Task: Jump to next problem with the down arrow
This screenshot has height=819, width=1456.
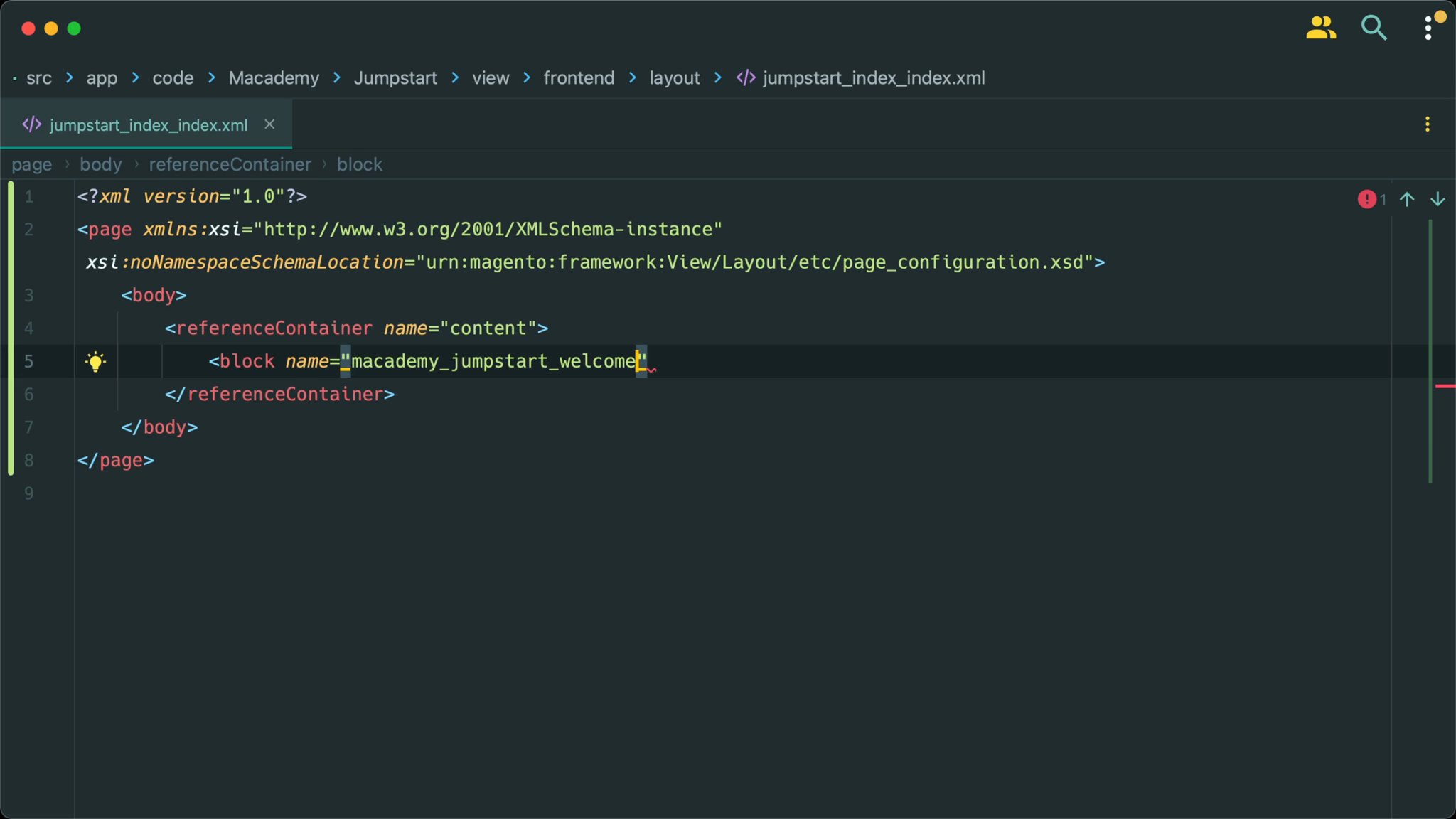Action: click(x=1438, y=199)
